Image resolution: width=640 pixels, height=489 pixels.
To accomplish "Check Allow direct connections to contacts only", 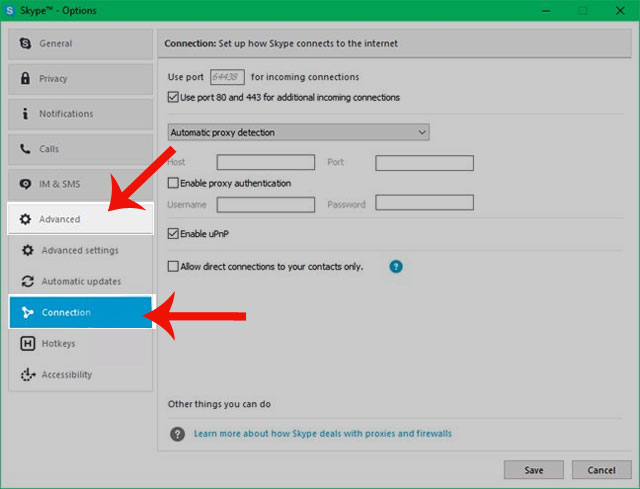I will point(173,267).
